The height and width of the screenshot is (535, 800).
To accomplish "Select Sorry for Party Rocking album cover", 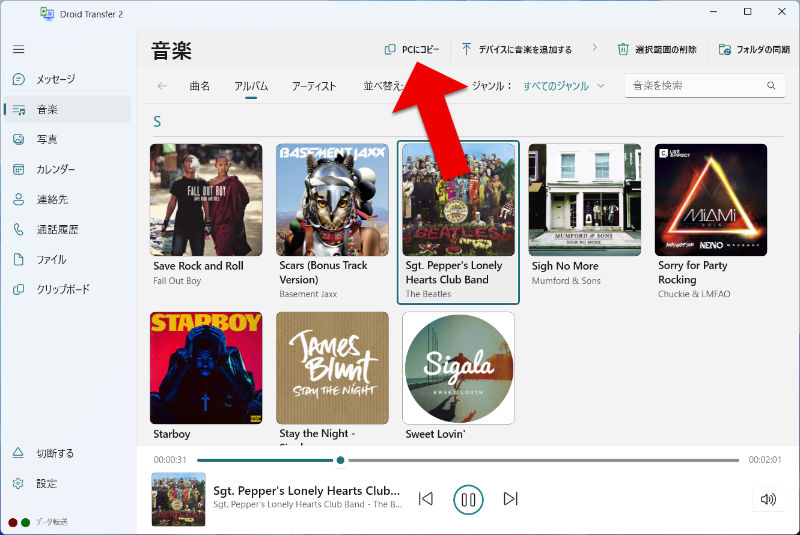I will click(x=711, y=200).
